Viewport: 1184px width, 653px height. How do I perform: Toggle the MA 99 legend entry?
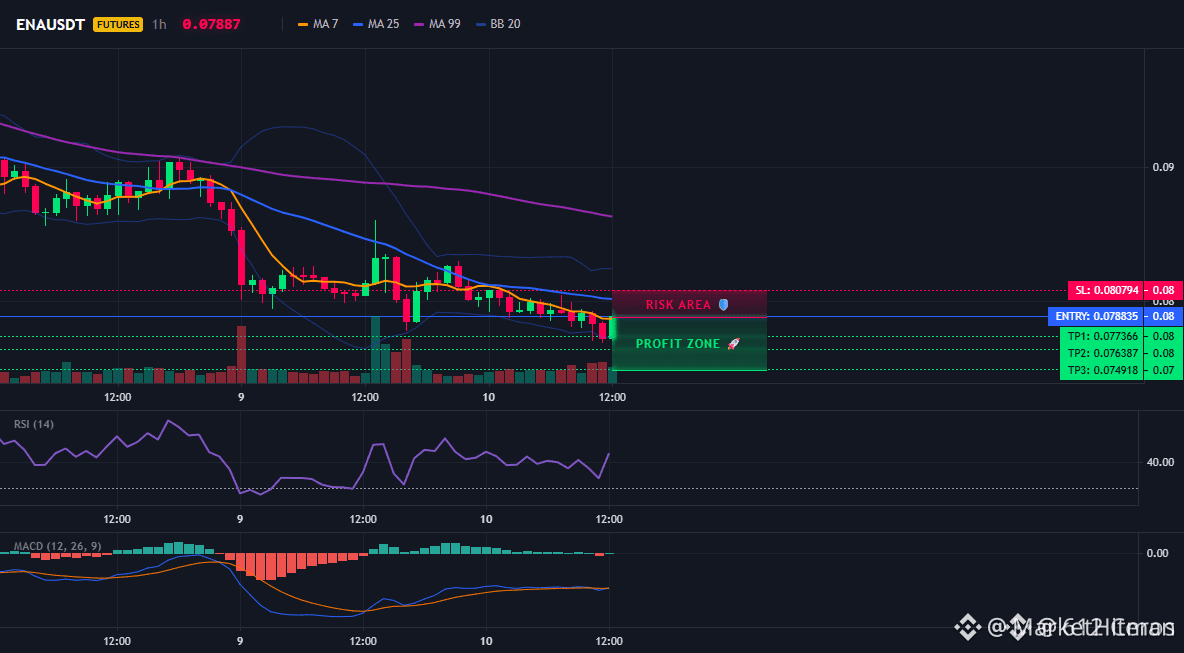437,24
